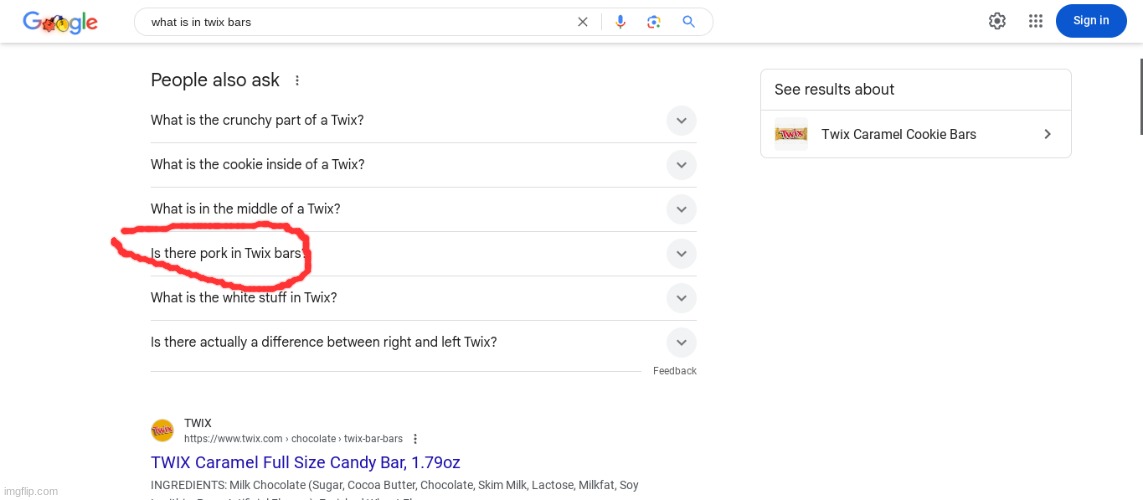
Task: Open more options for twix.com result
Action: 415,439
